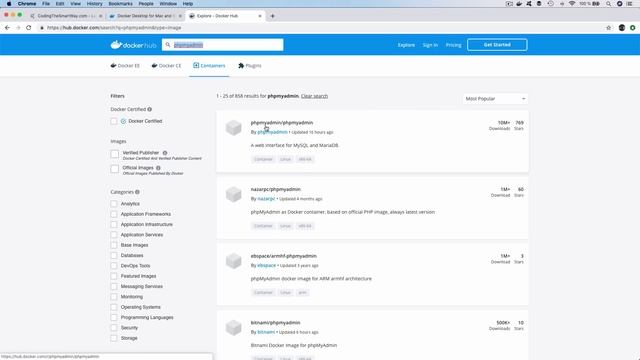Click the nazarpc/phpmyadmin cube image icon

click(x=233, y=194)
